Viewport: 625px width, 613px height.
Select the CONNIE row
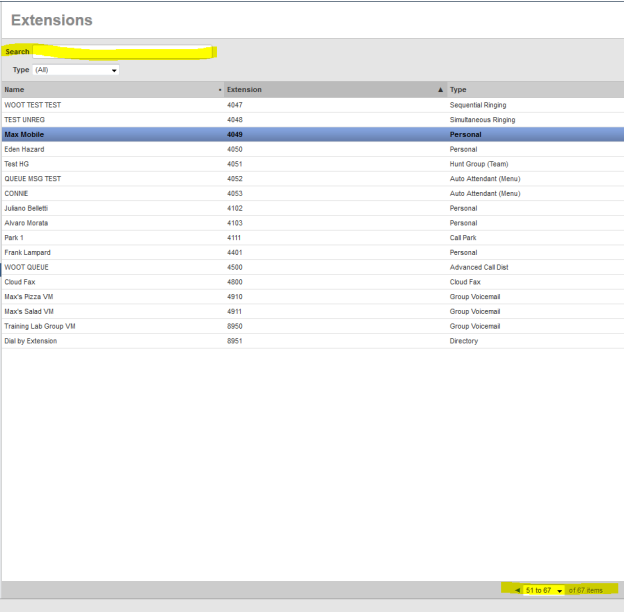click(313, 194)
